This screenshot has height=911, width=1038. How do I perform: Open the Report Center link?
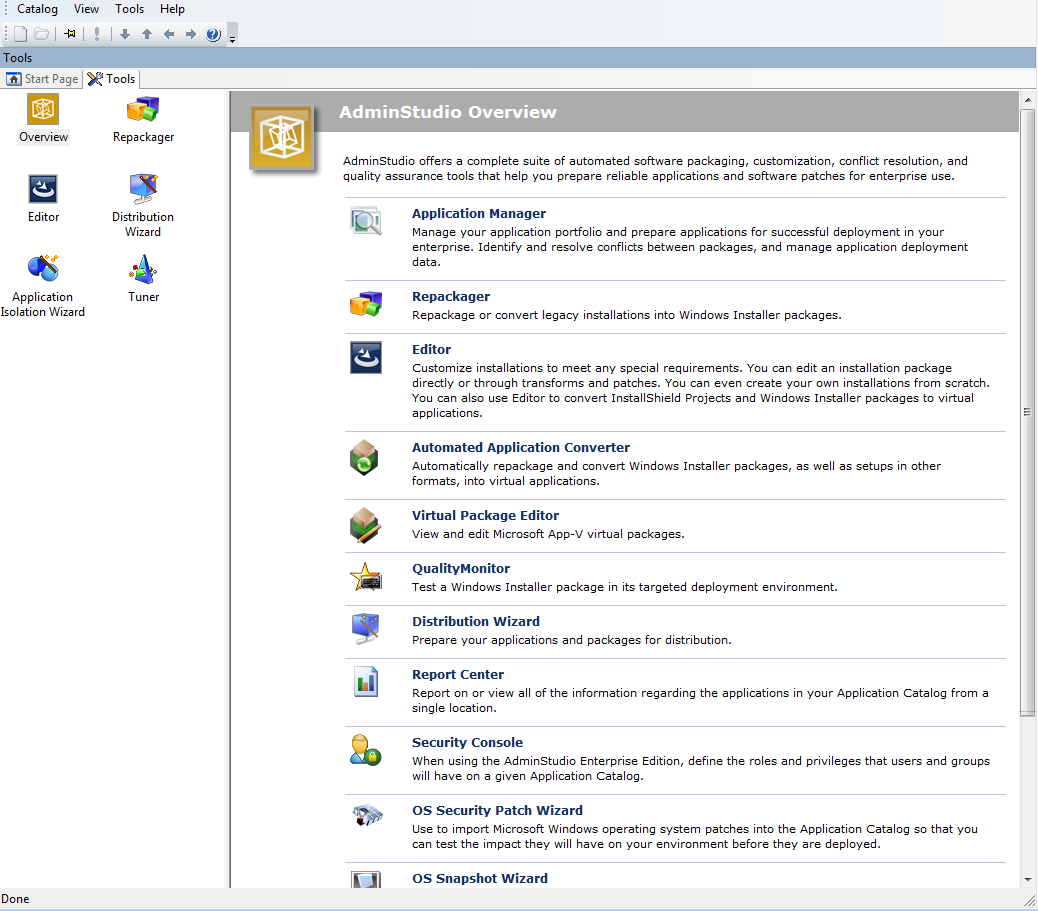[x=457, y=674]
